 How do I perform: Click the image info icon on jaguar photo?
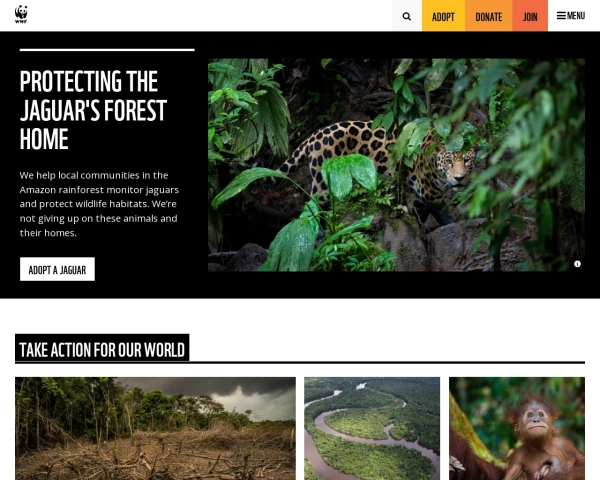(577, 264)
